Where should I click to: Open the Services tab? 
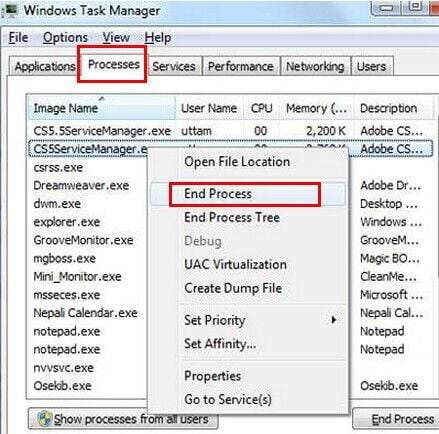[174, 66]
